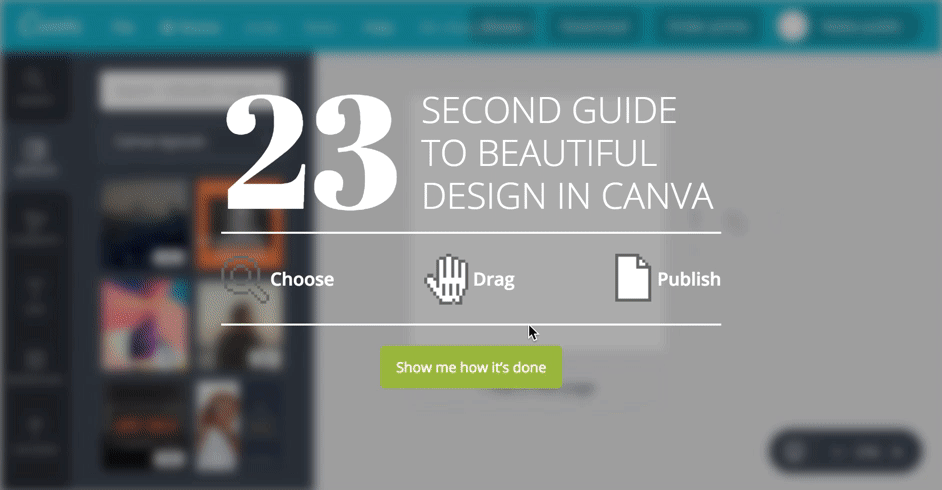
Task: Click the large "23" numeral
Action: pyautogui.click(x=311, y=153)
